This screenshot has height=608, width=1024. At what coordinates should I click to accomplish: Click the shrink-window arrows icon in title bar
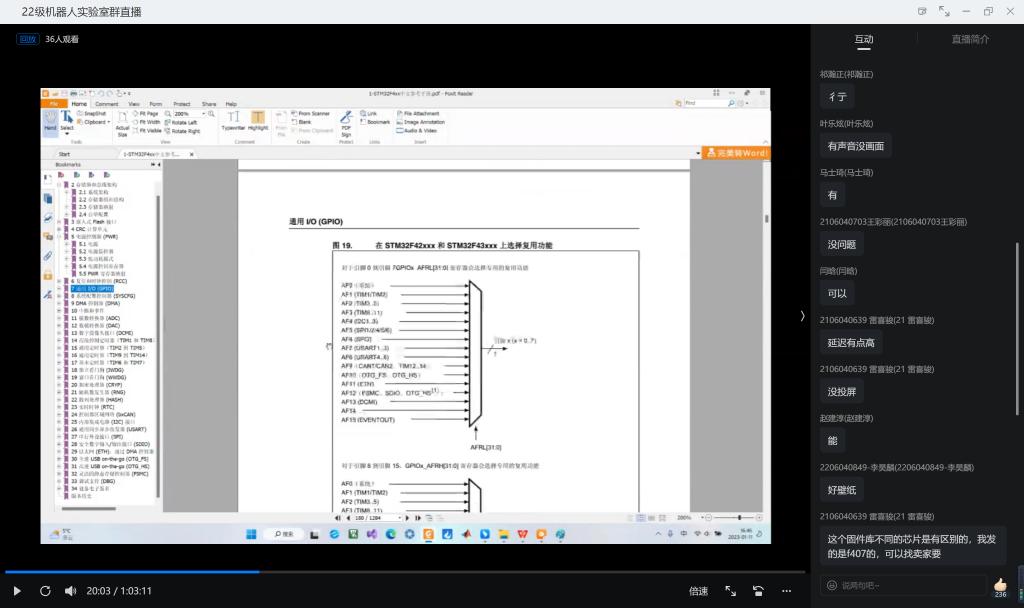point(944,12)
